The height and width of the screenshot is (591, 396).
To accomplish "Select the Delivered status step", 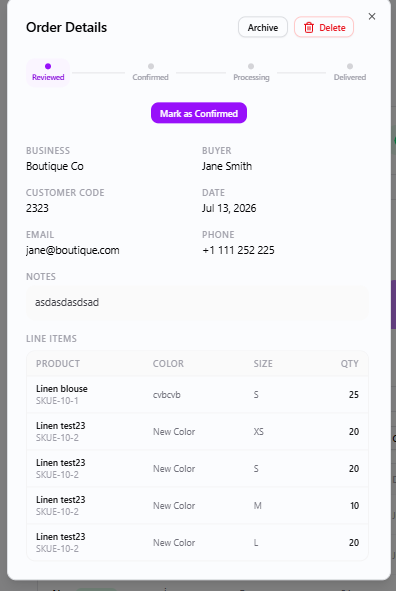I will [x=350, y=72].
